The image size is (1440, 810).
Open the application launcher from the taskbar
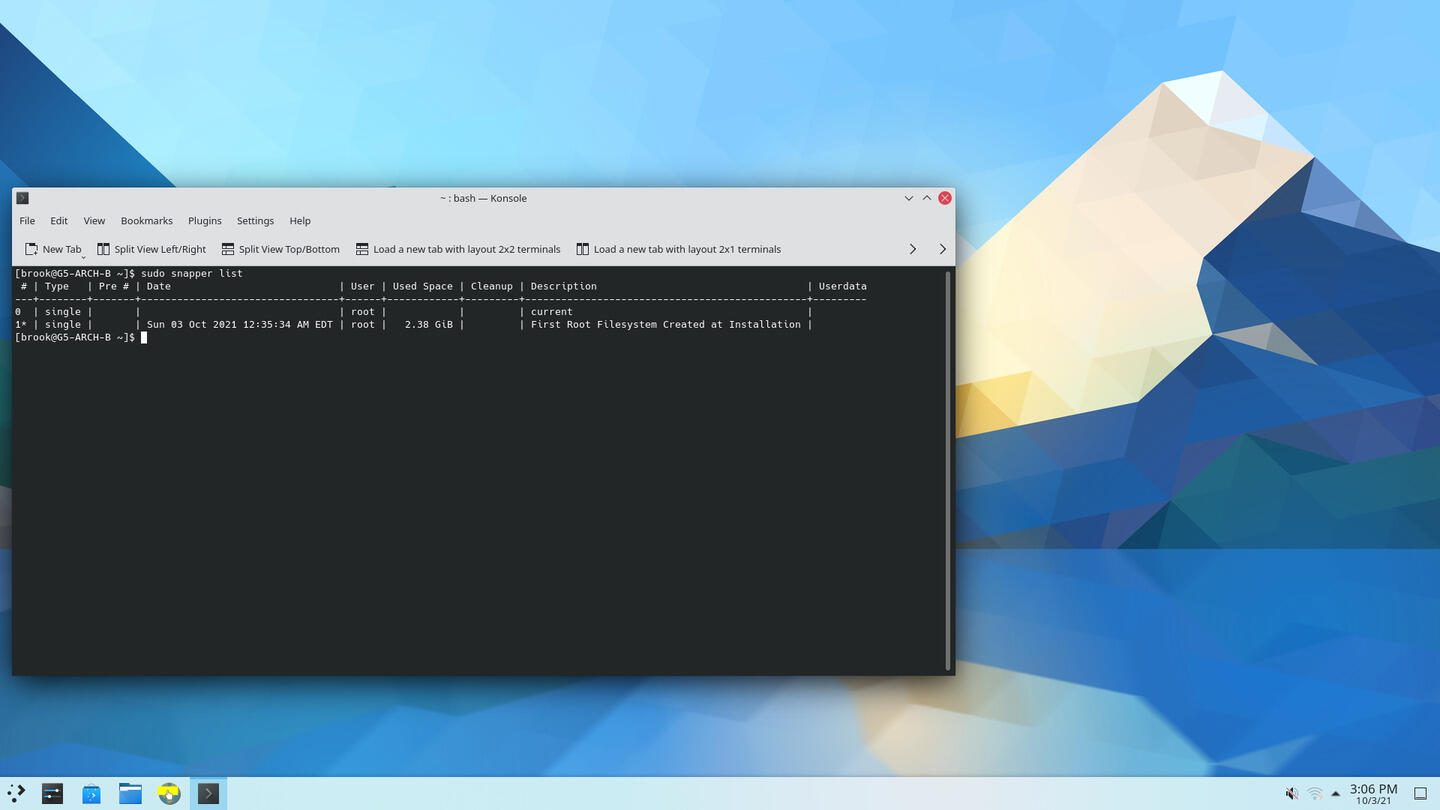click(x=14, y=793)
